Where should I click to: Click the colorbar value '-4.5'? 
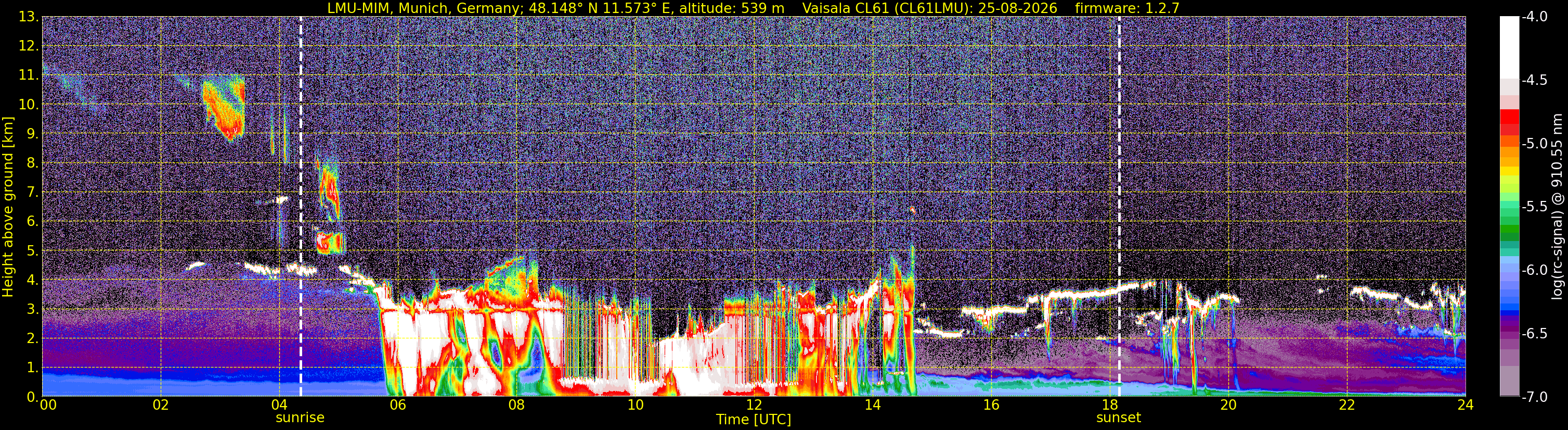(1535, 80)
